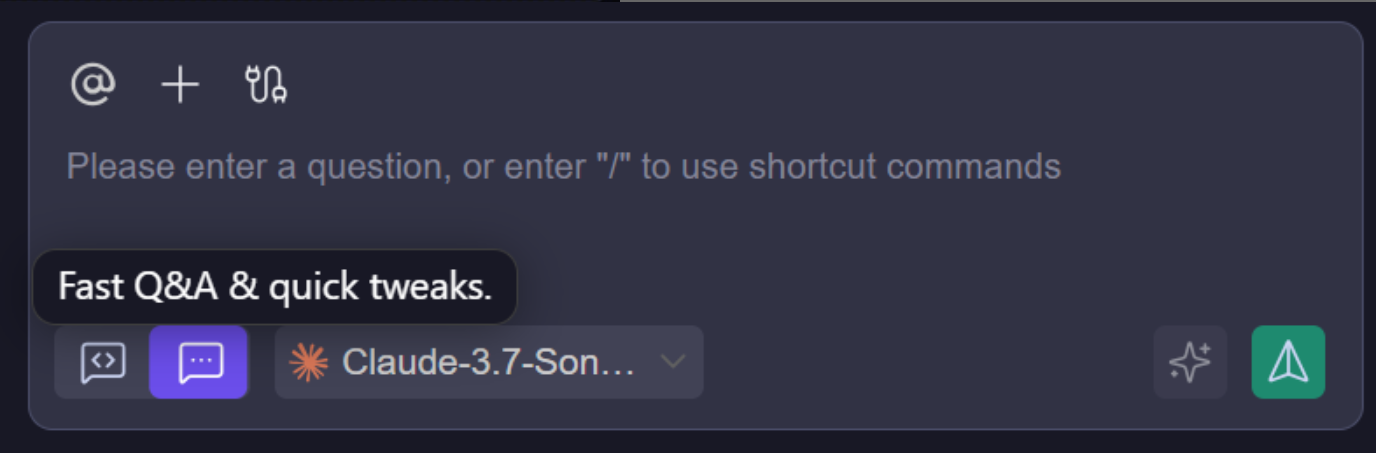Click the @ mention context icon
1376x453 pixels.
tap(93, 85)
